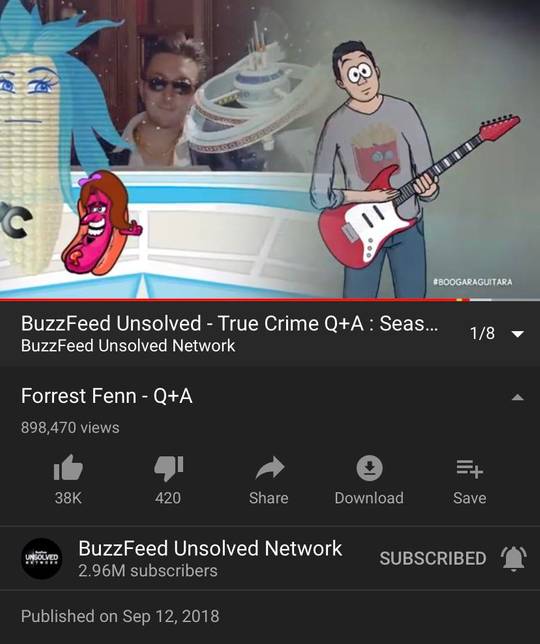Collapse the video description arrow
This screenshot has height=644, width=540.
(518, 397)
